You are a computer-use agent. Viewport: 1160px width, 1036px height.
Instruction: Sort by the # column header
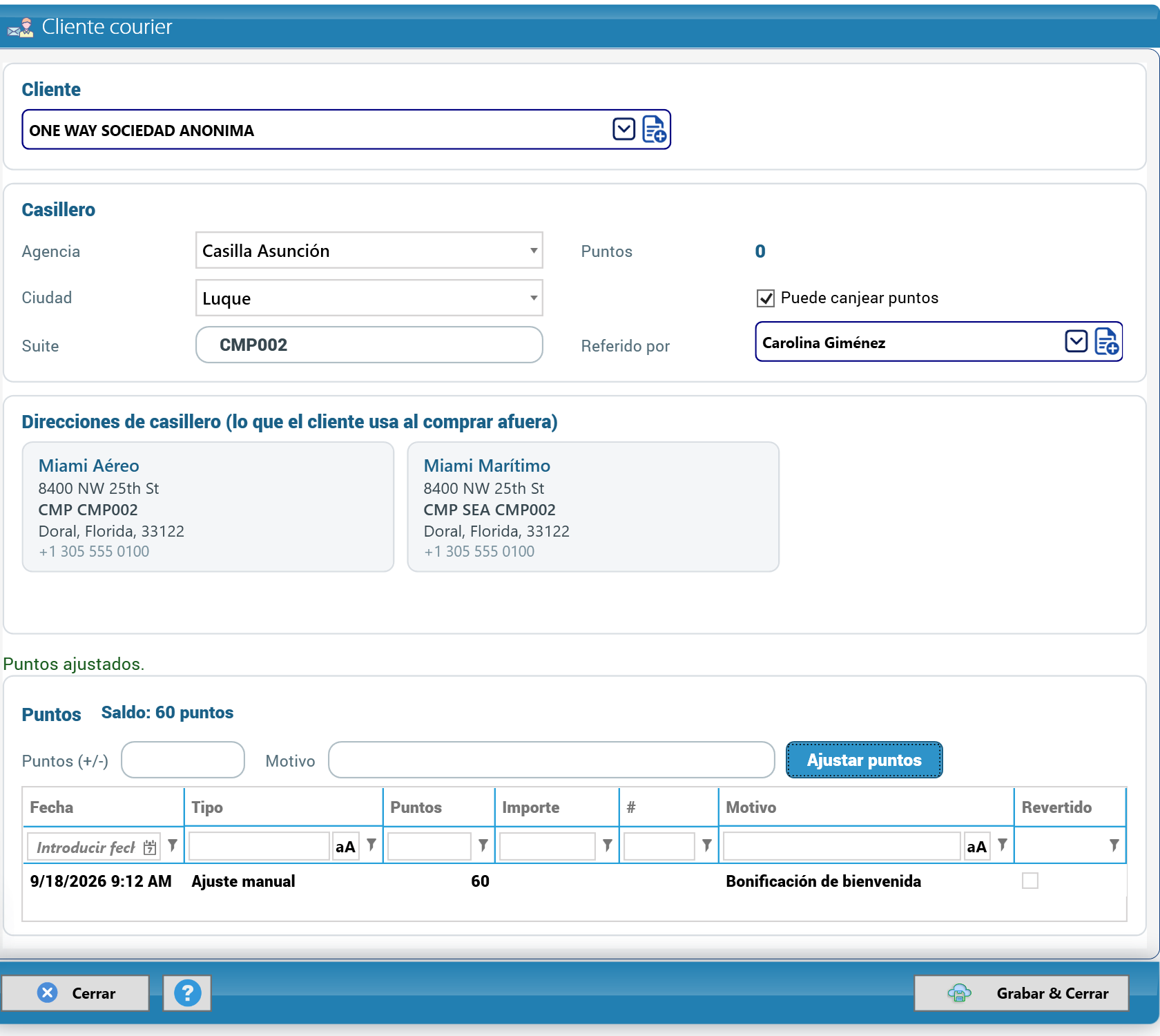click(x=668, y=807)
